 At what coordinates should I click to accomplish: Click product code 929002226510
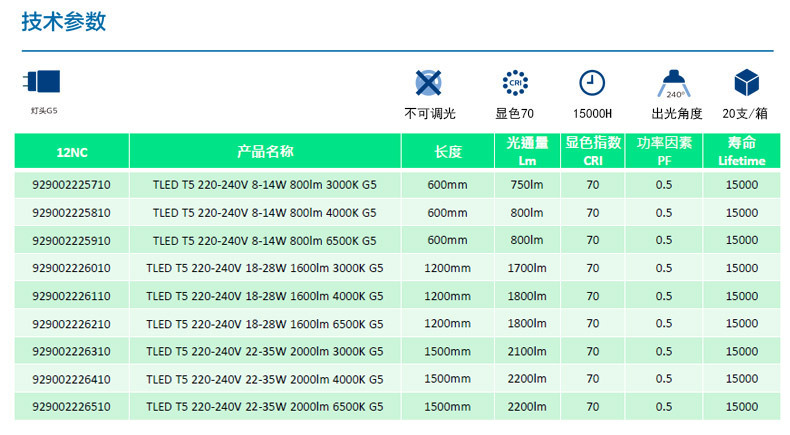click(71, 407)
